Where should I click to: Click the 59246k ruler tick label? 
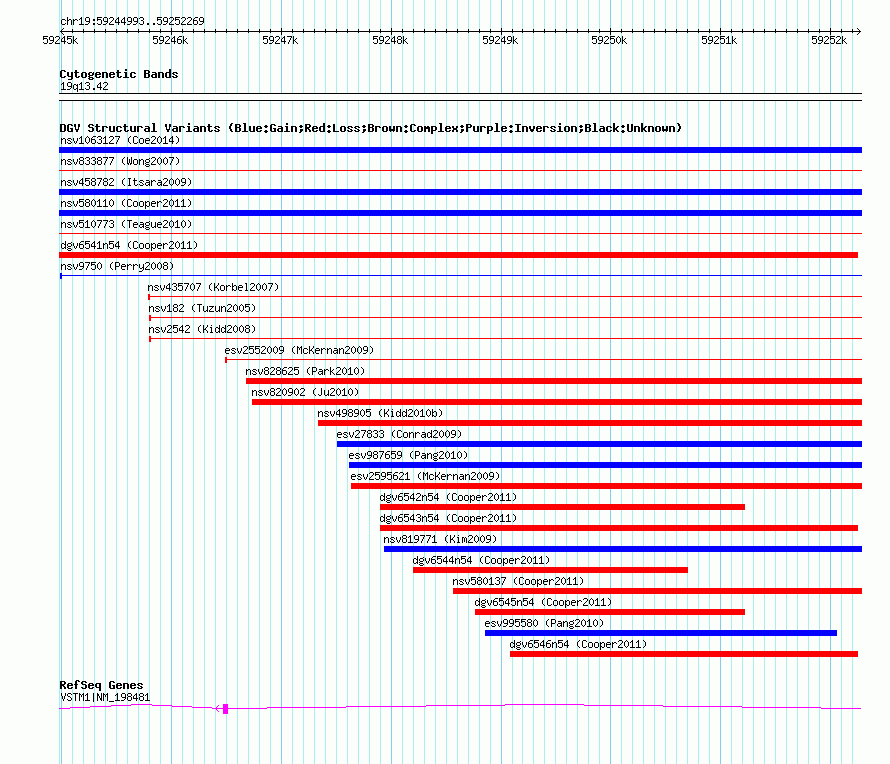[x=170, y=40]
